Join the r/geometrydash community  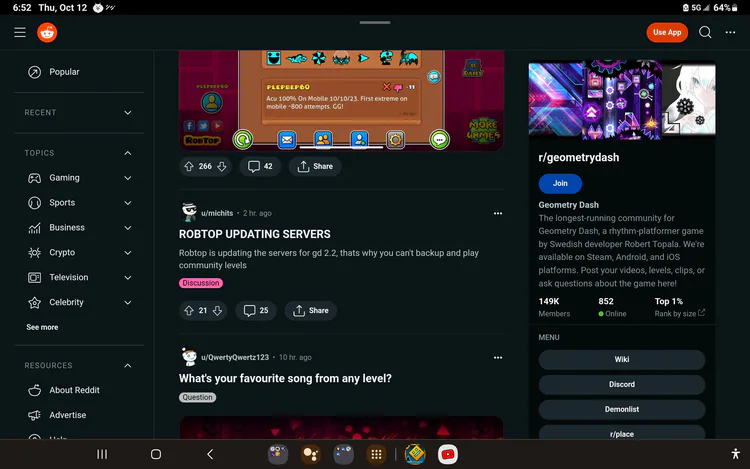[560, 183]
